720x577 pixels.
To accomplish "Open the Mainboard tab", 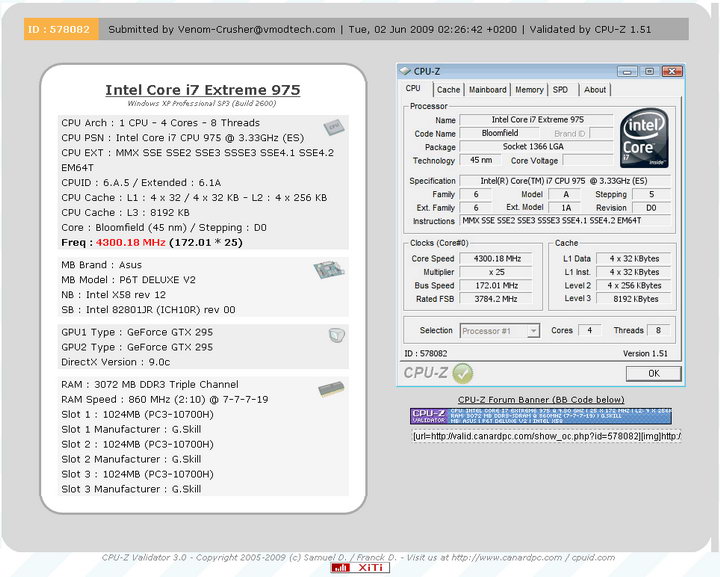I will (x=488, y=90).
